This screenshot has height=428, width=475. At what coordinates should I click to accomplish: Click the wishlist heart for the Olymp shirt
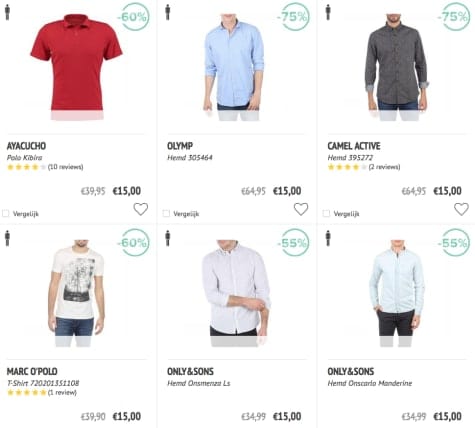(301, 209)
